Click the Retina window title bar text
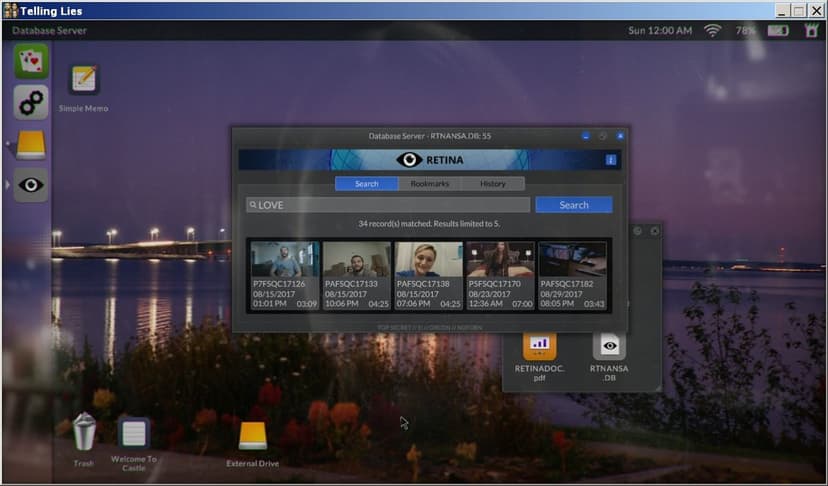 [429, 136]
